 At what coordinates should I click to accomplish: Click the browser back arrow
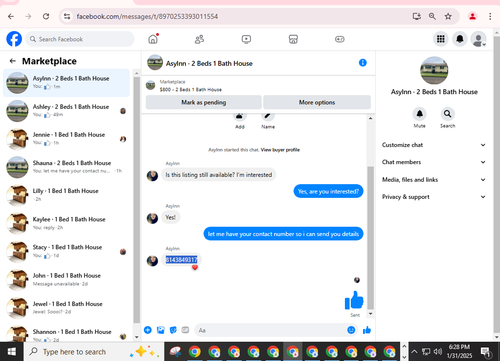[x=11, y=16]
